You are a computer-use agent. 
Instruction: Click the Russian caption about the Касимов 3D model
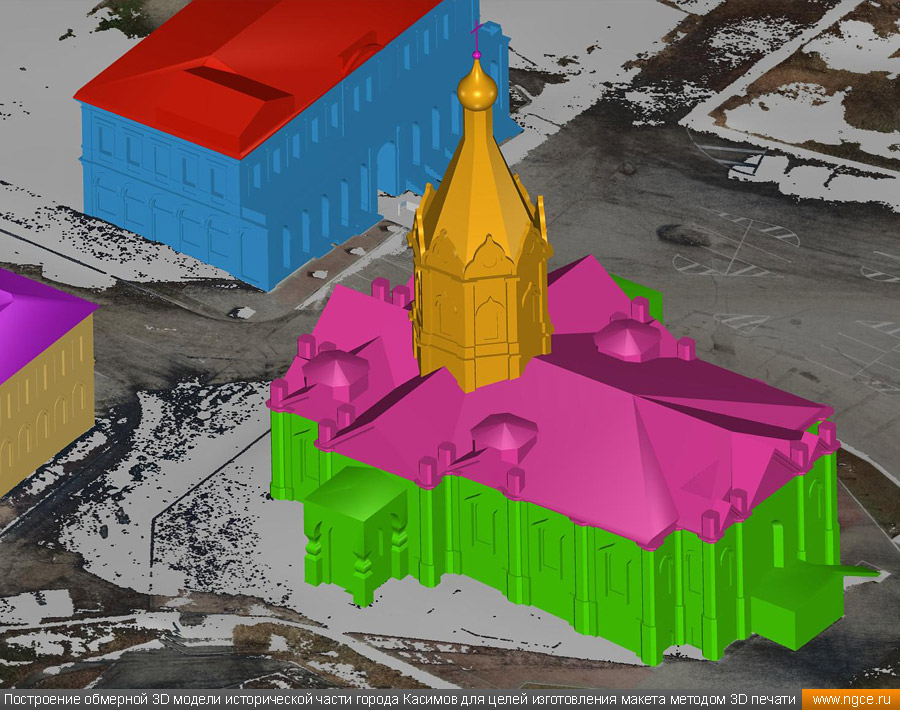[400, 700]
